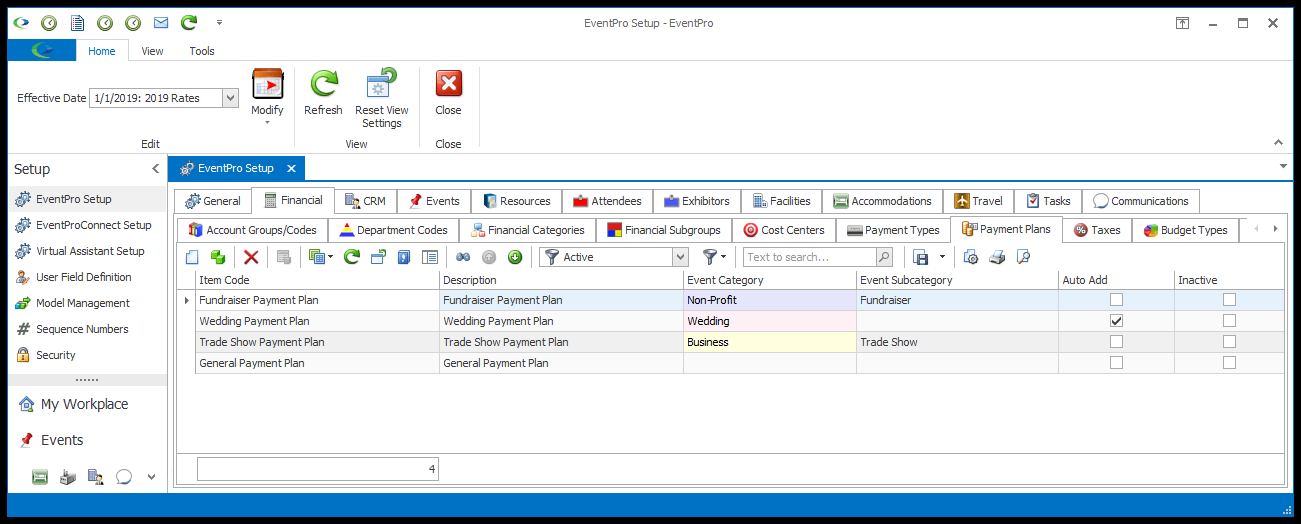Click the Text to search input field
Viewport: 1301px width, 524px height.
810,257
